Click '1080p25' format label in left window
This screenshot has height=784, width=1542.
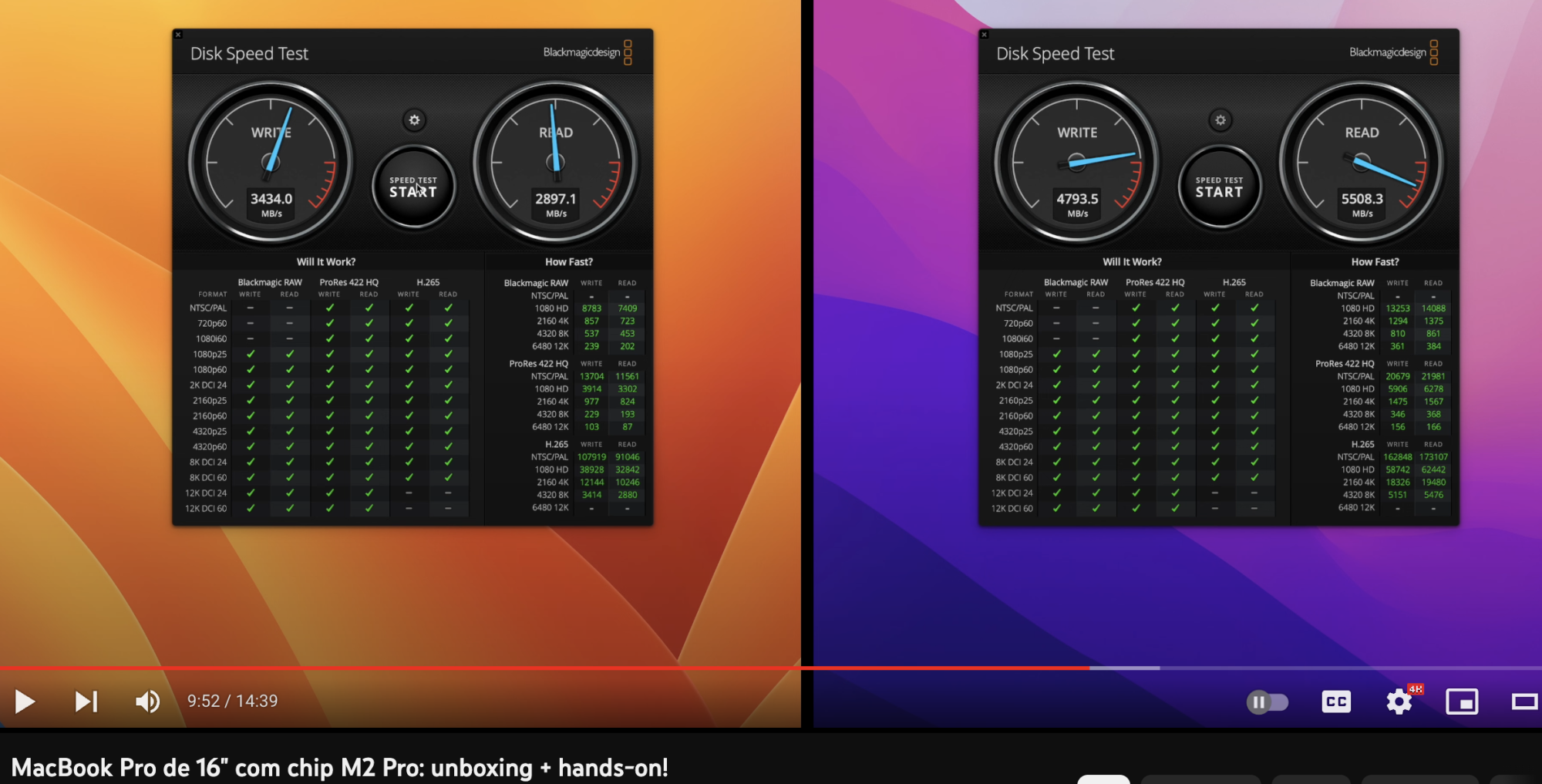(210, 355)
